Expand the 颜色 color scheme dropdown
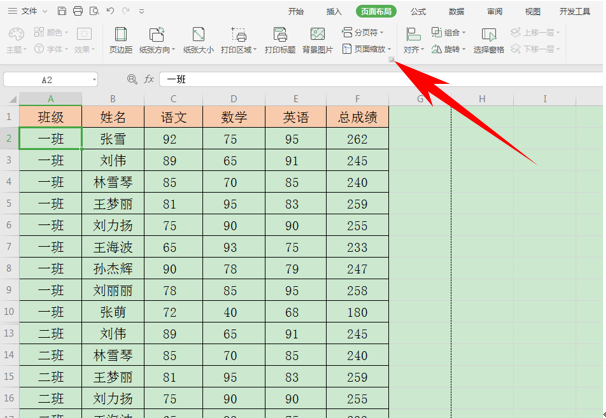This screenshot has height=418, width=606. pyautogui.click(x=51, y=32)
